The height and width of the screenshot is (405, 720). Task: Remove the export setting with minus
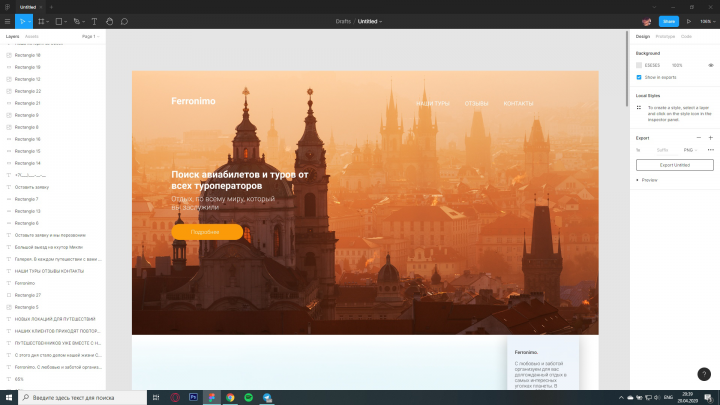698,138
